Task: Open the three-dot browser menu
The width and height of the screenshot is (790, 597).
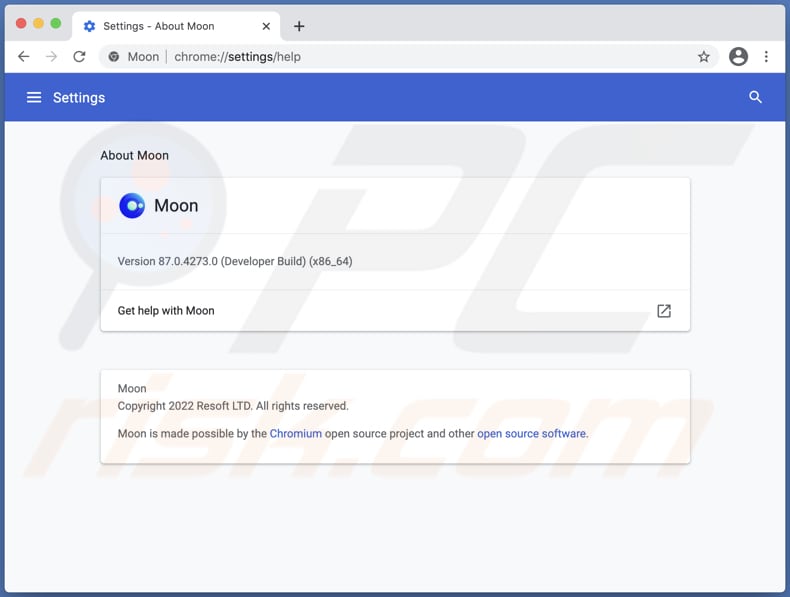Action: (766, 56)
